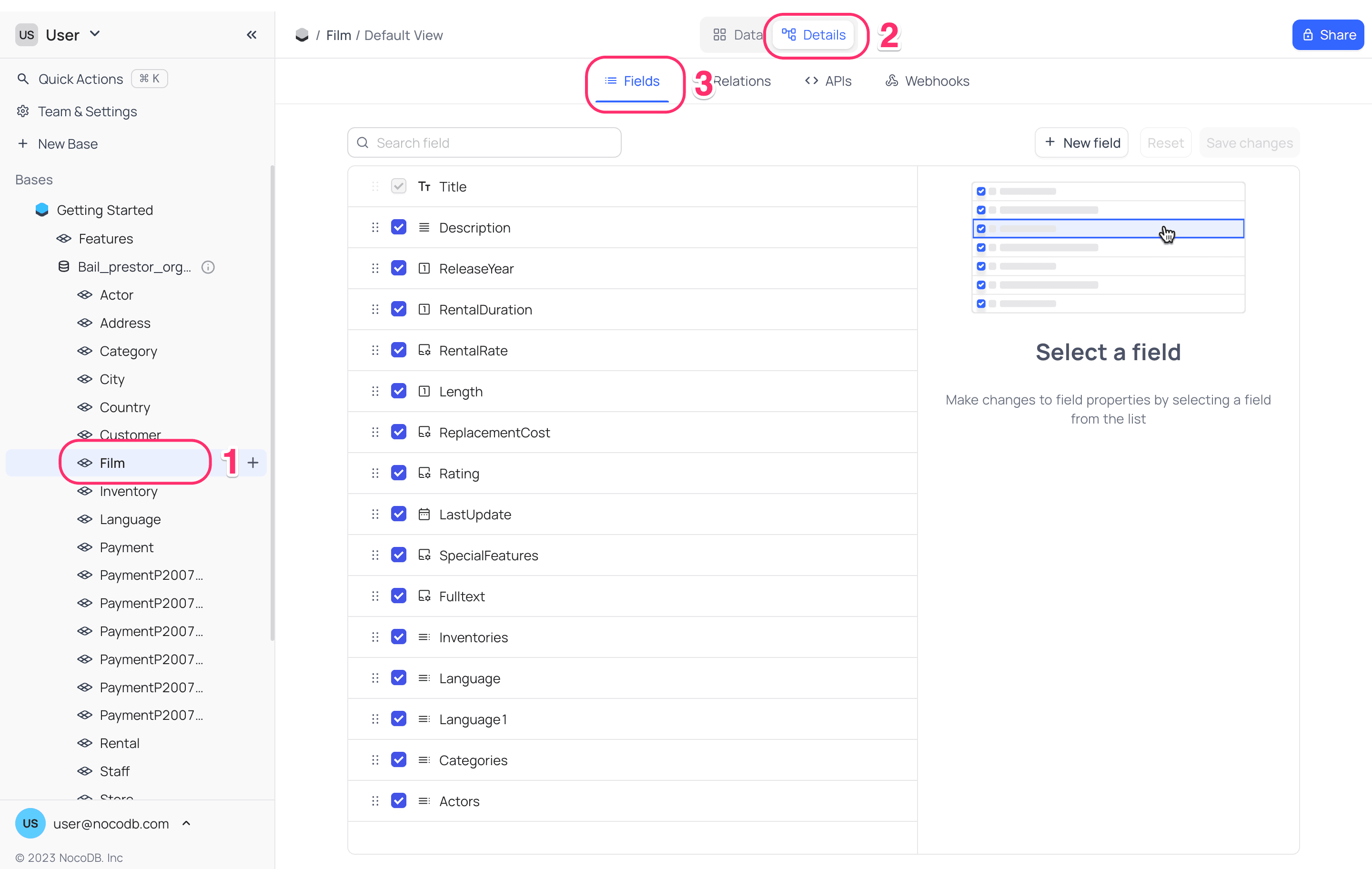The height and width of the screenshot is (869, 1372).
Task: Toggle visibility checkbox for Rating field
Action: 399,473
